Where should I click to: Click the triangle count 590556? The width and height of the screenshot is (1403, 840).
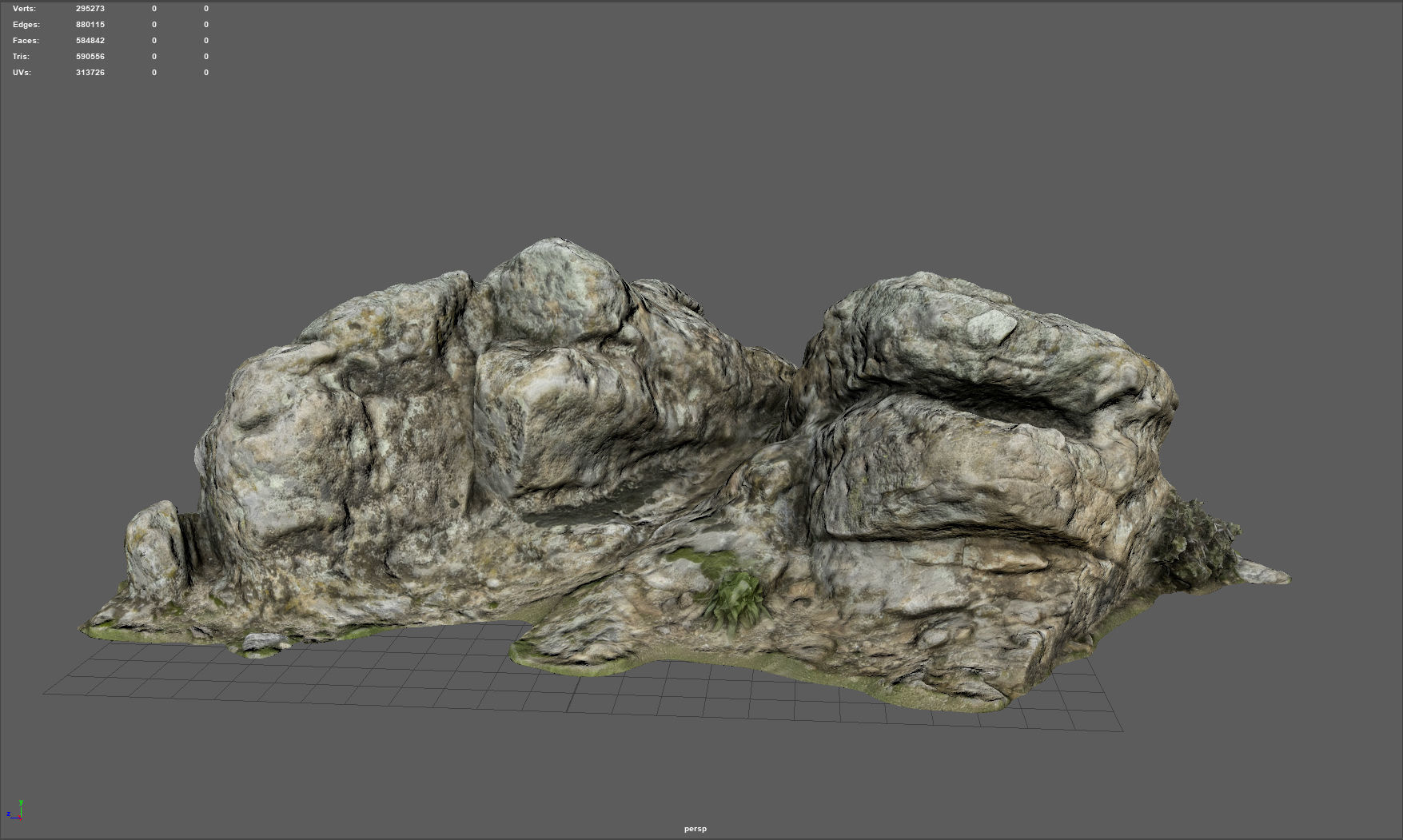tap(90, 57)
